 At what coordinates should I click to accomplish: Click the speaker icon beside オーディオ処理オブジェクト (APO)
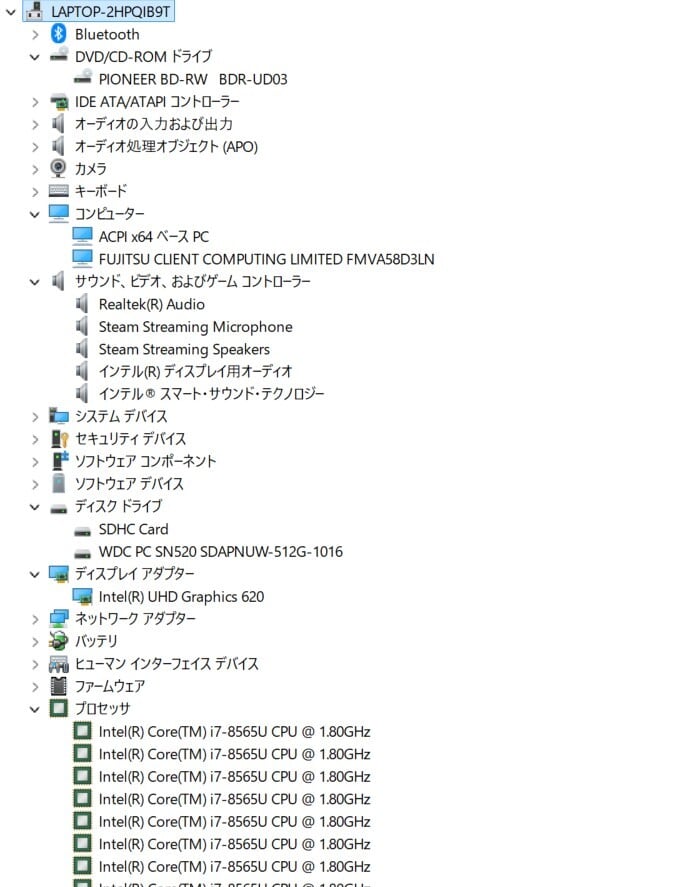(58, 146)
